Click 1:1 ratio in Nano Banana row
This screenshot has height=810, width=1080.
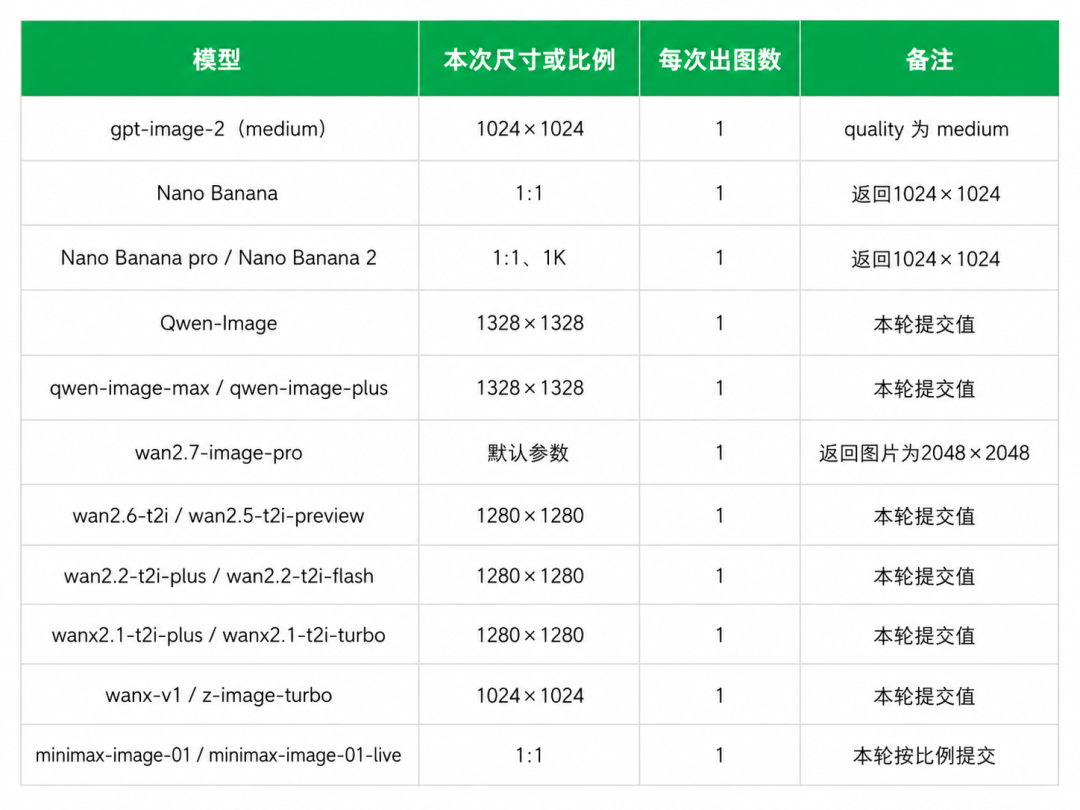[x=529, y=193]
